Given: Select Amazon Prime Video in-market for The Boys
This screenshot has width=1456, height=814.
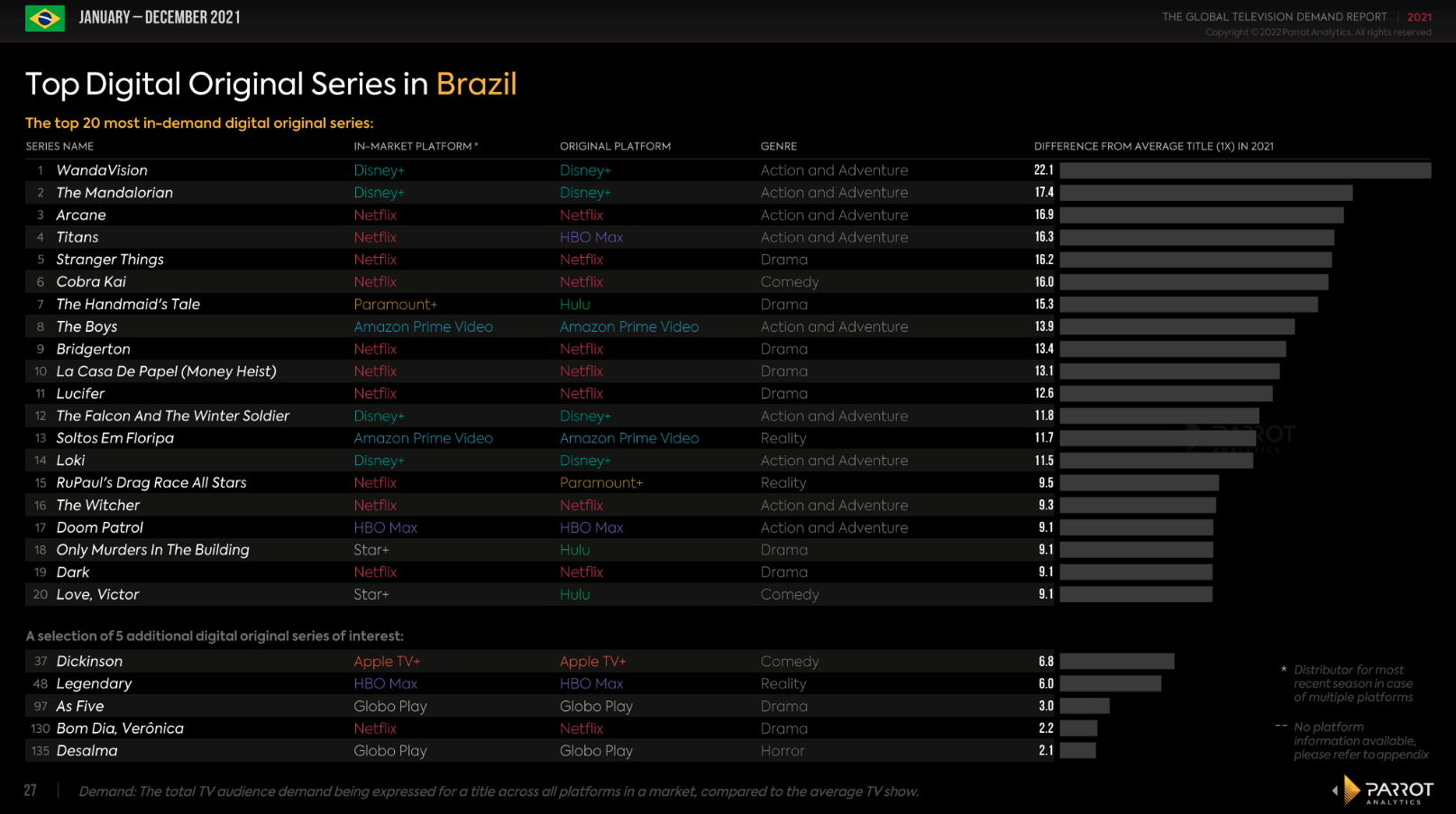Looking at the screenshot, I should click(x=423, y=327).
